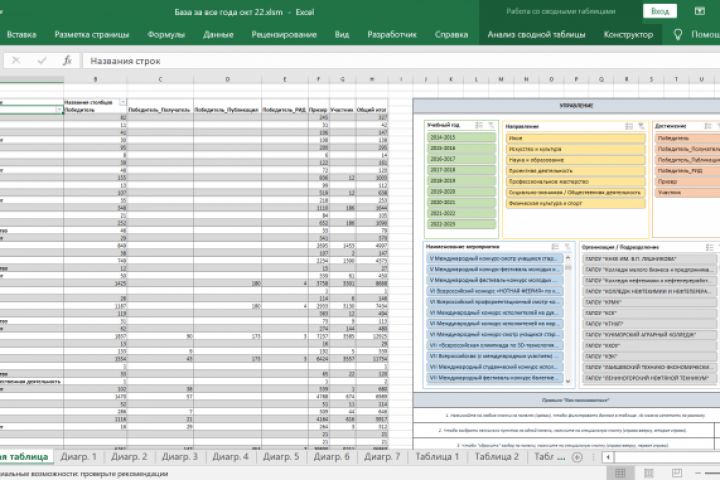Switch to the Формулы ribbon tab
720x480 pixels.
166,34
